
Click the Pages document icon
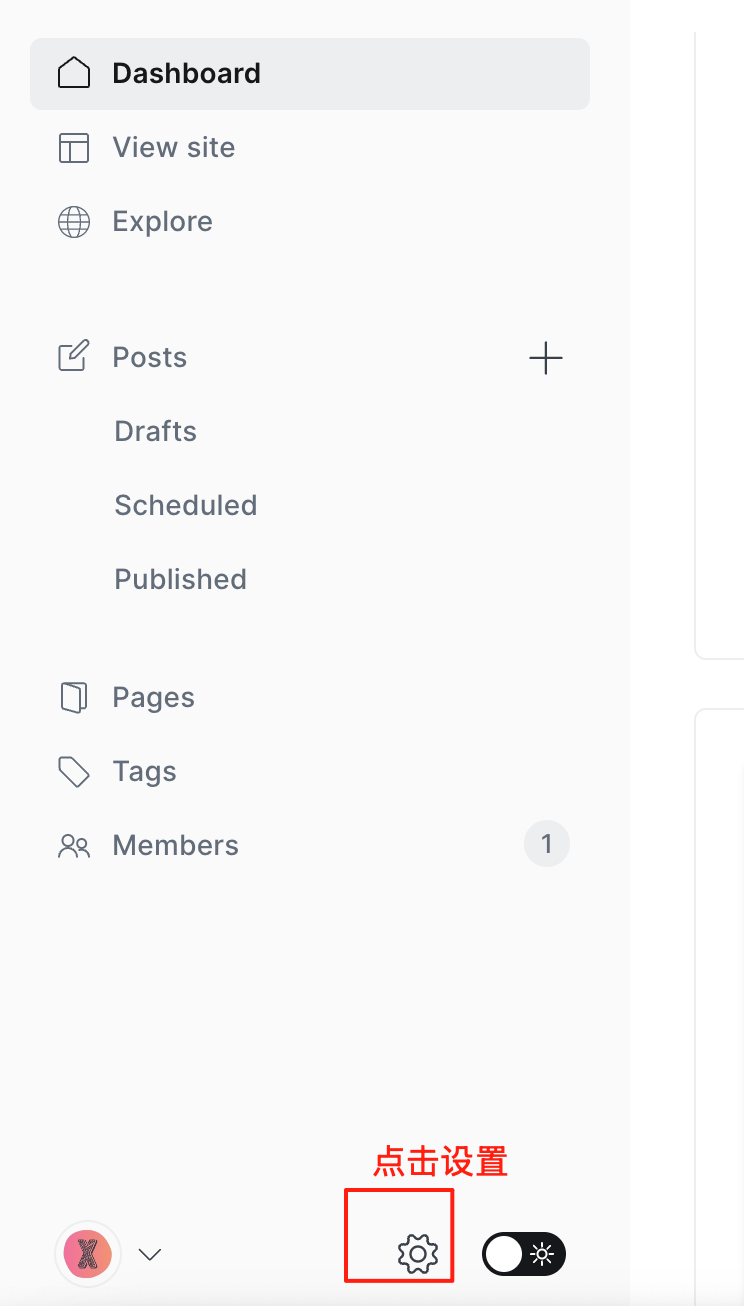[x=73, y=697]
